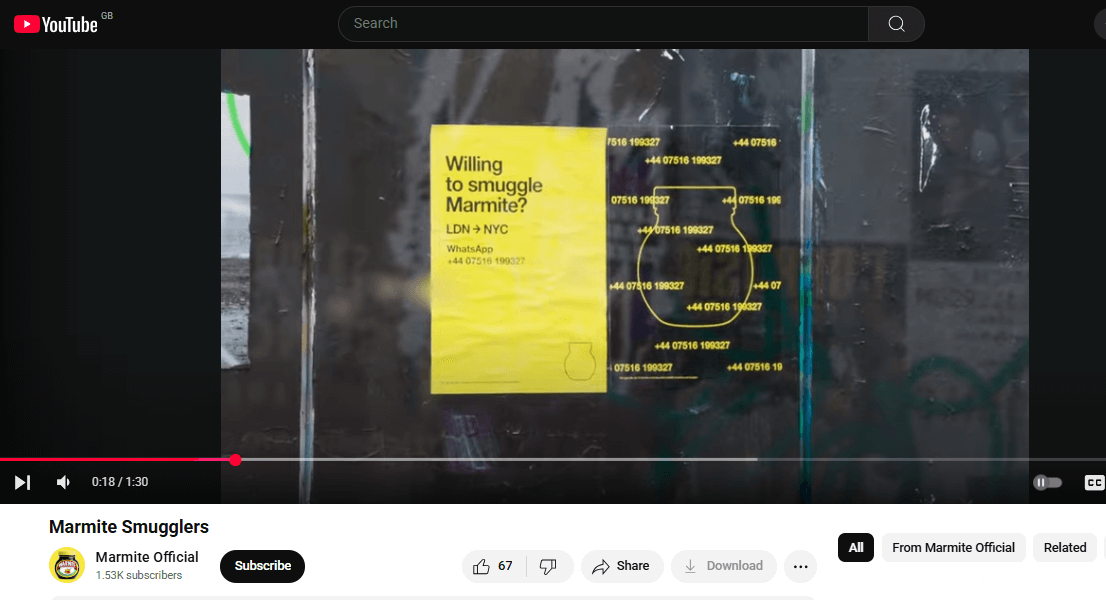This screenshot has width=1106, height=600.
Task: Skip to next video
Action: pos(23,482)
